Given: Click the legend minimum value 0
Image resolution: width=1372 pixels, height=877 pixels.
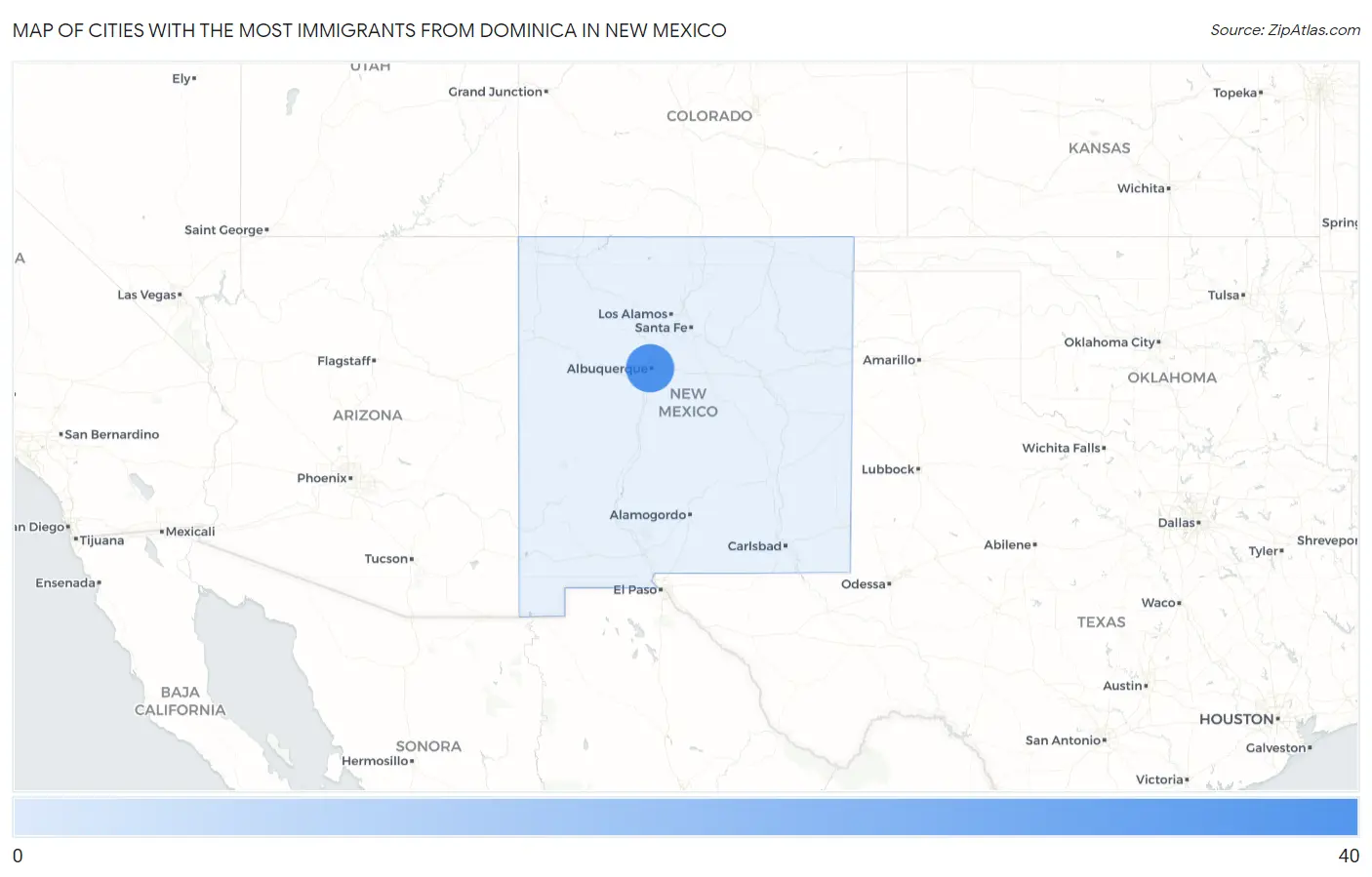Looking at the screenshot, I should pos(18,856).
